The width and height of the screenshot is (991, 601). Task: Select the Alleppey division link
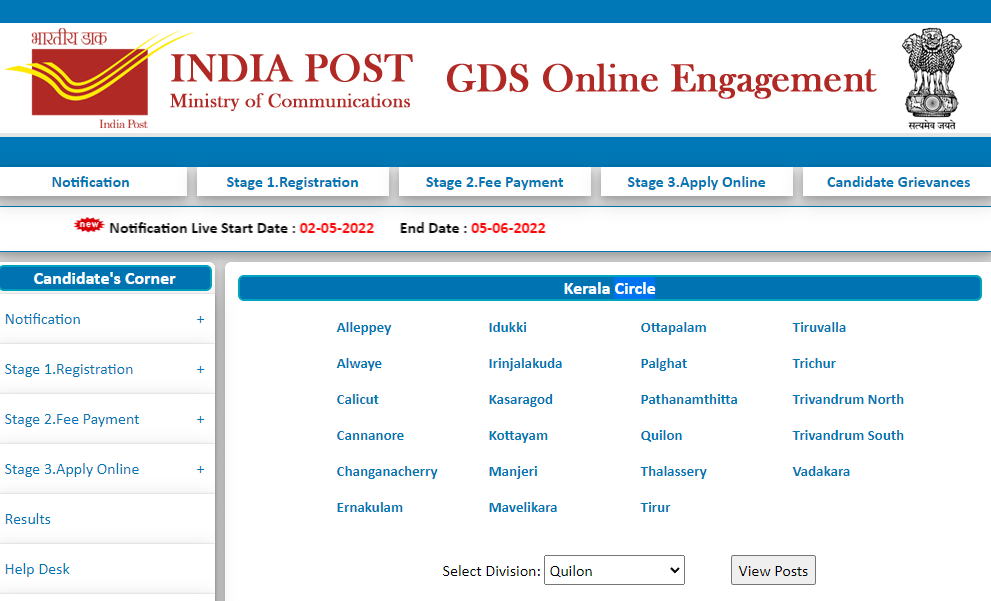tap(364, 328)
